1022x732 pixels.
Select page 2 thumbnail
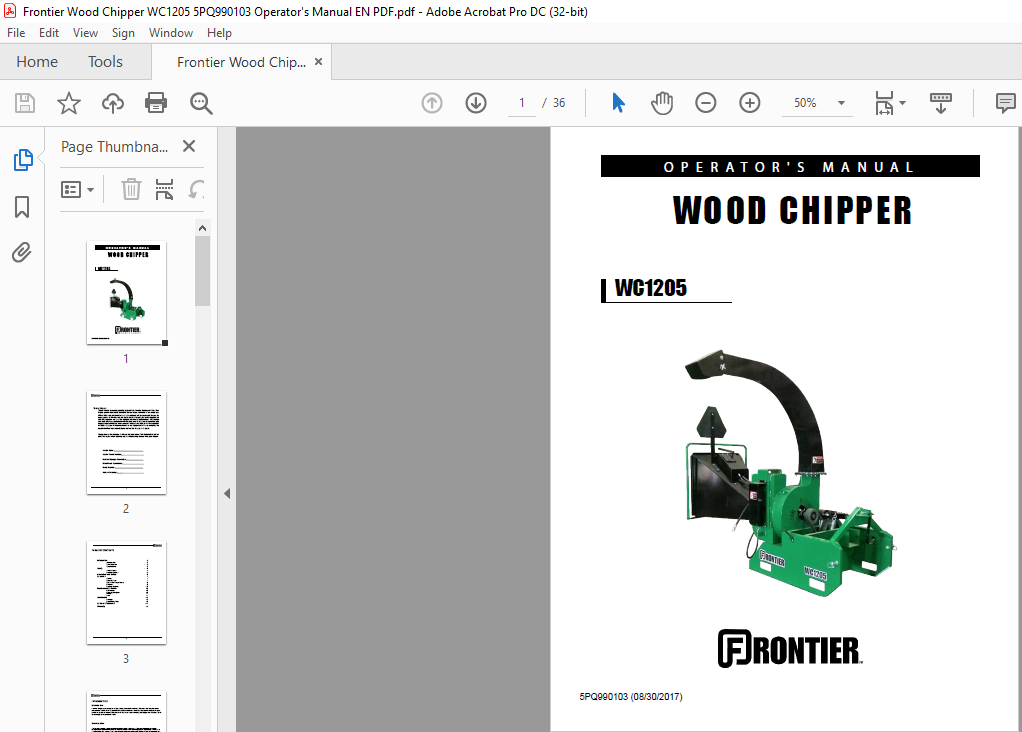click(126, 443)
